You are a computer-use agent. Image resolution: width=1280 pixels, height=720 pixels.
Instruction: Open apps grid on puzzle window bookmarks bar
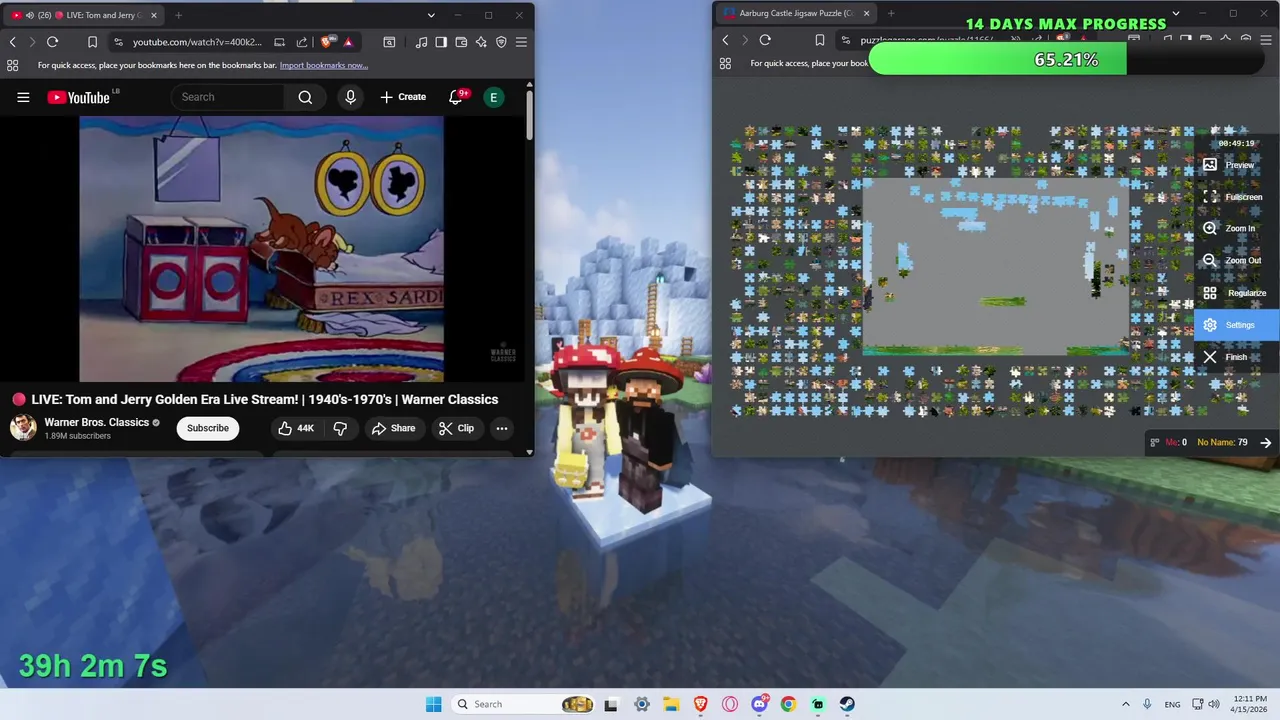point(726,63)
